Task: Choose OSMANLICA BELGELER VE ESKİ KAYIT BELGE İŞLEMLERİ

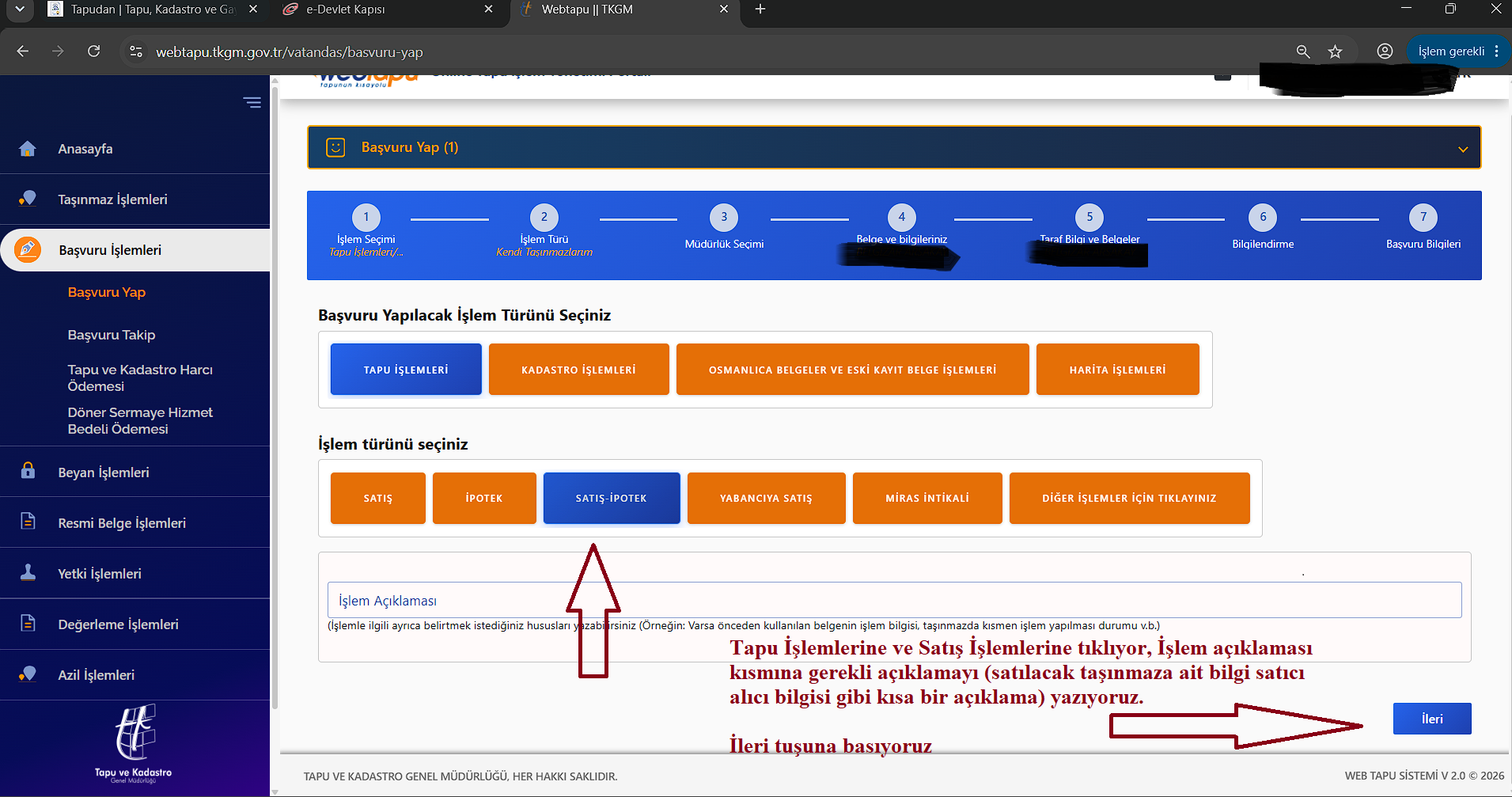Action: 852,369
